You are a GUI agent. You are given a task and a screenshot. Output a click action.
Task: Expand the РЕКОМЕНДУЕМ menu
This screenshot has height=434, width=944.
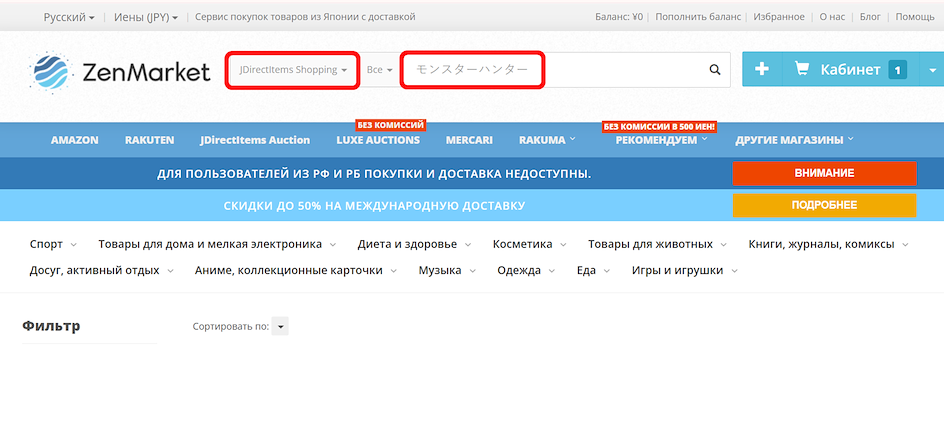tap(661, 140)
